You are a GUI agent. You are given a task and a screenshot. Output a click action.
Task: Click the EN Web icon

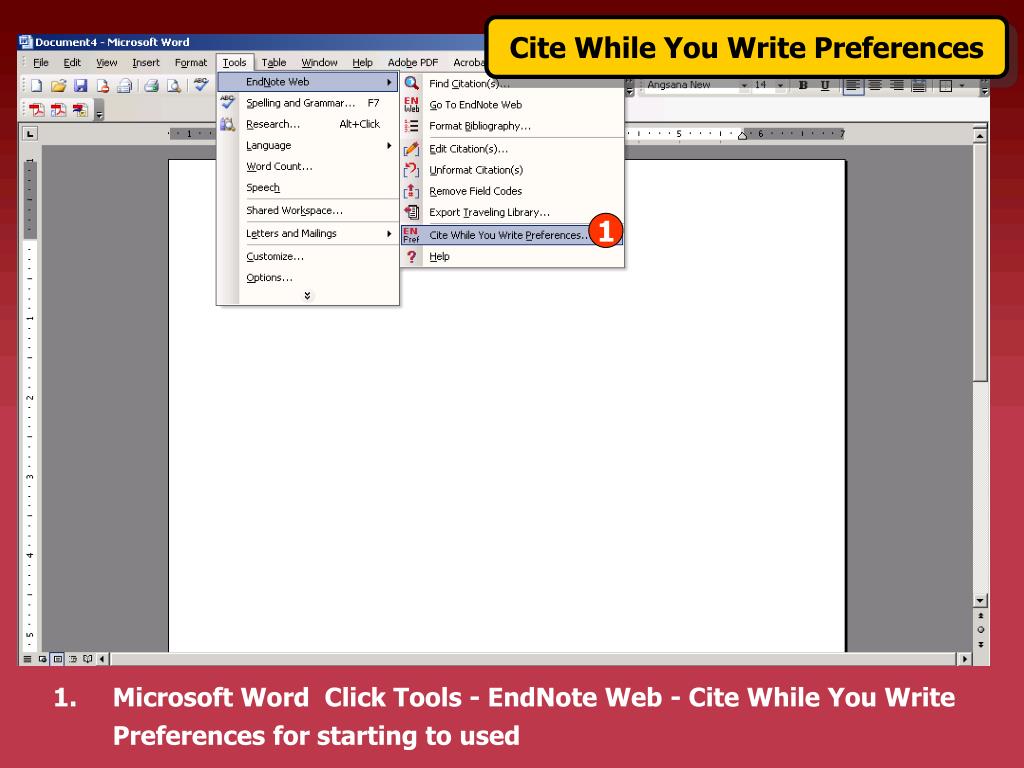point(411,104)
